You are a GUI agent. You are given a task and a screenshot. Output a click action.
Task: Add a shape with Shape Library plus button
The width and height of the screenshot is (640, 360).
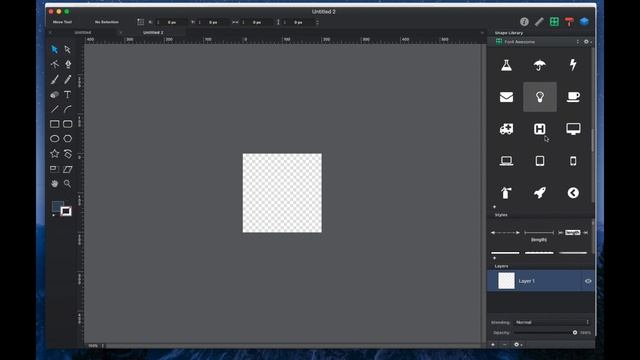[494, 207]
